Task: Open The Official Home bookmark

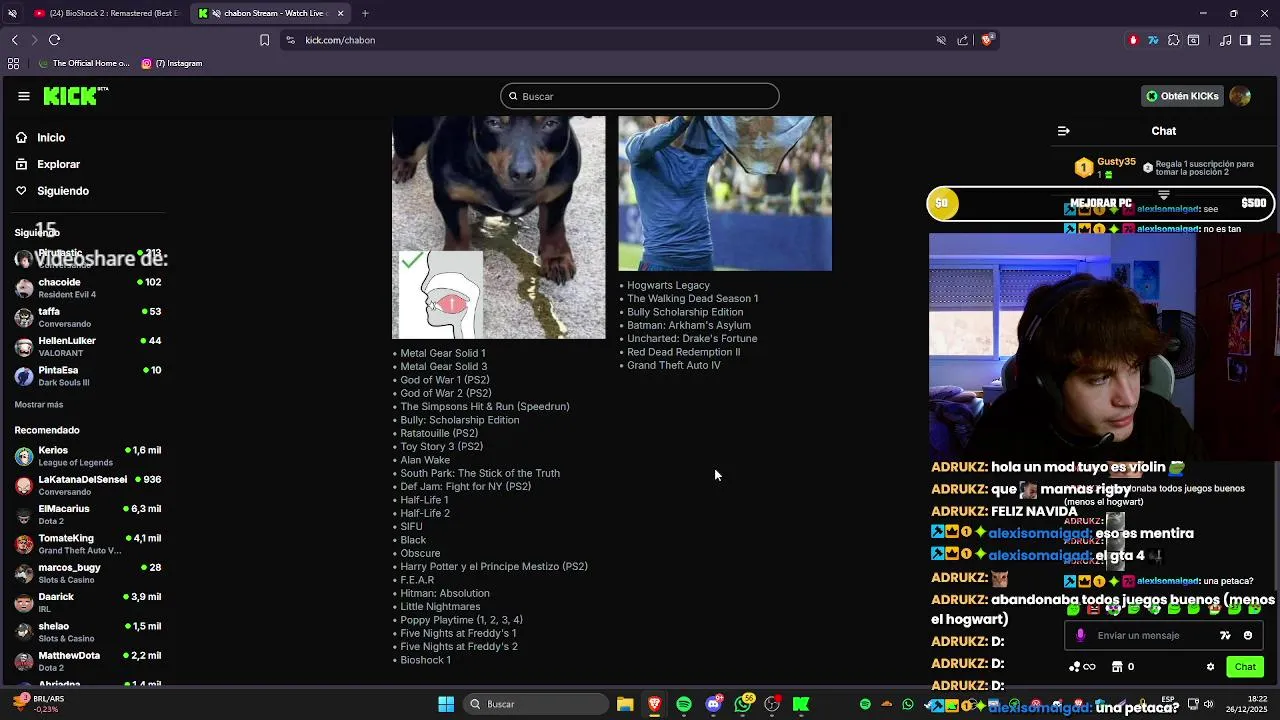Action: [84, 63]
